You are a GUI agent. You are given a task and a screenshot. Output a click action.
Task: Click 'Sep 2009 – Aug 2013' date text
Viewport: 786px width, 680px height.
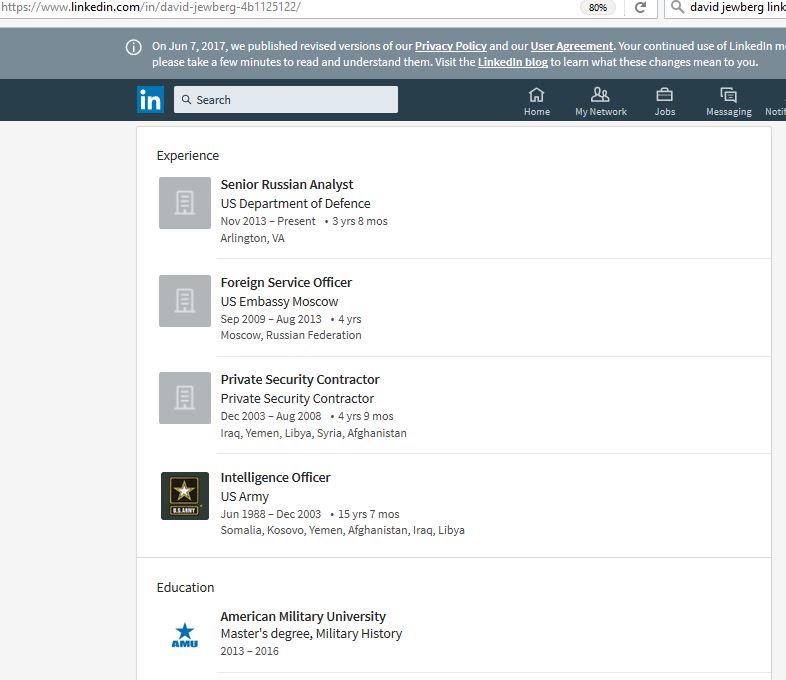271,319
